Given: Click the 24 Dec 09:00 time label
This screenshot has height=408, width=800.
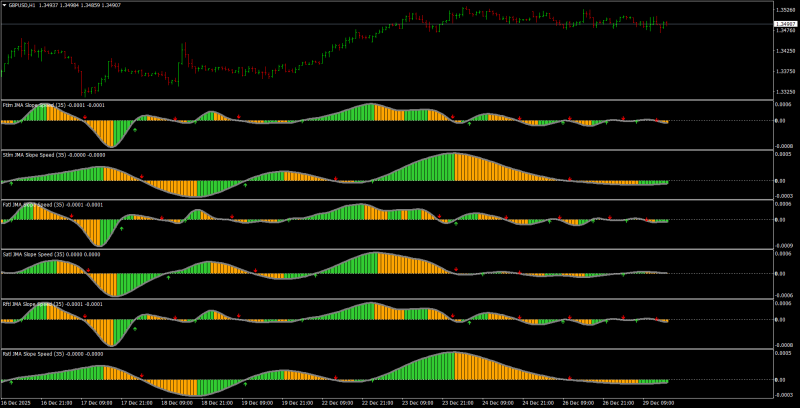Looking at the screenshot, I should coord(497,403).
